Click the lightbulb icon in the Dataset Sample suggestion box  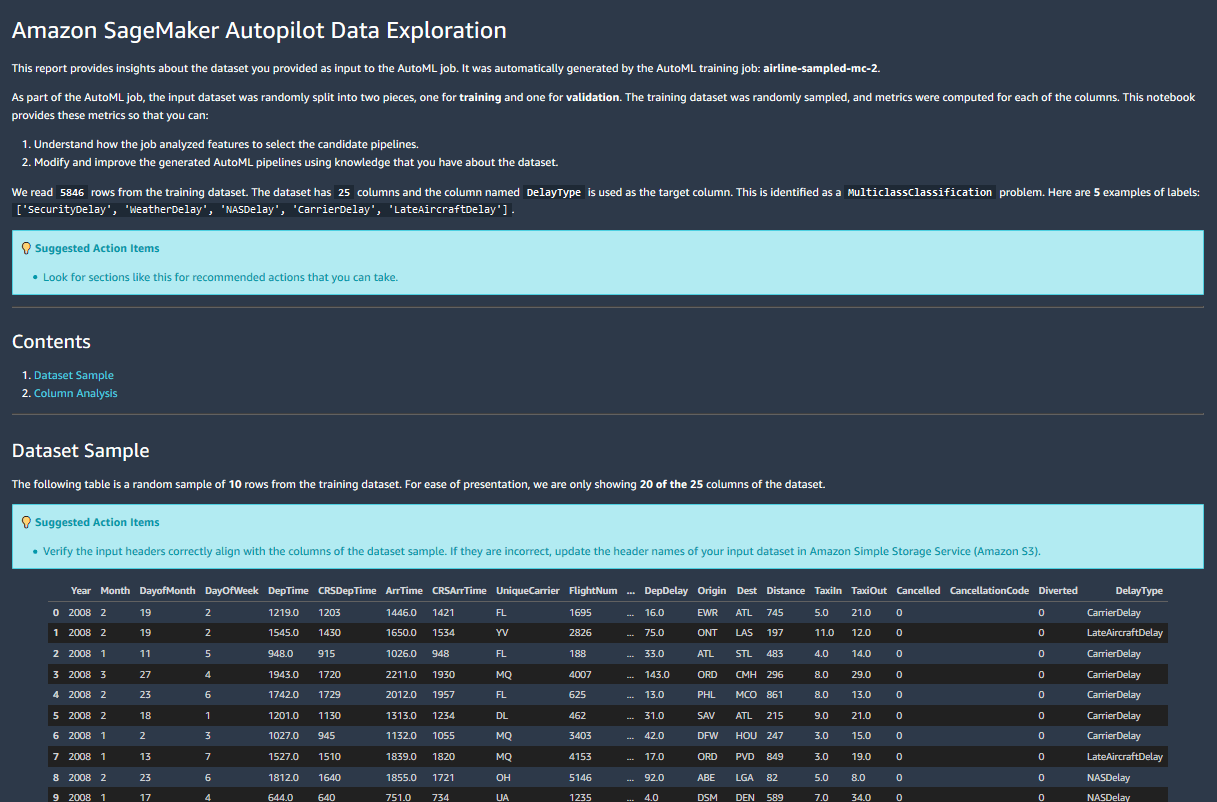(25, 521)
